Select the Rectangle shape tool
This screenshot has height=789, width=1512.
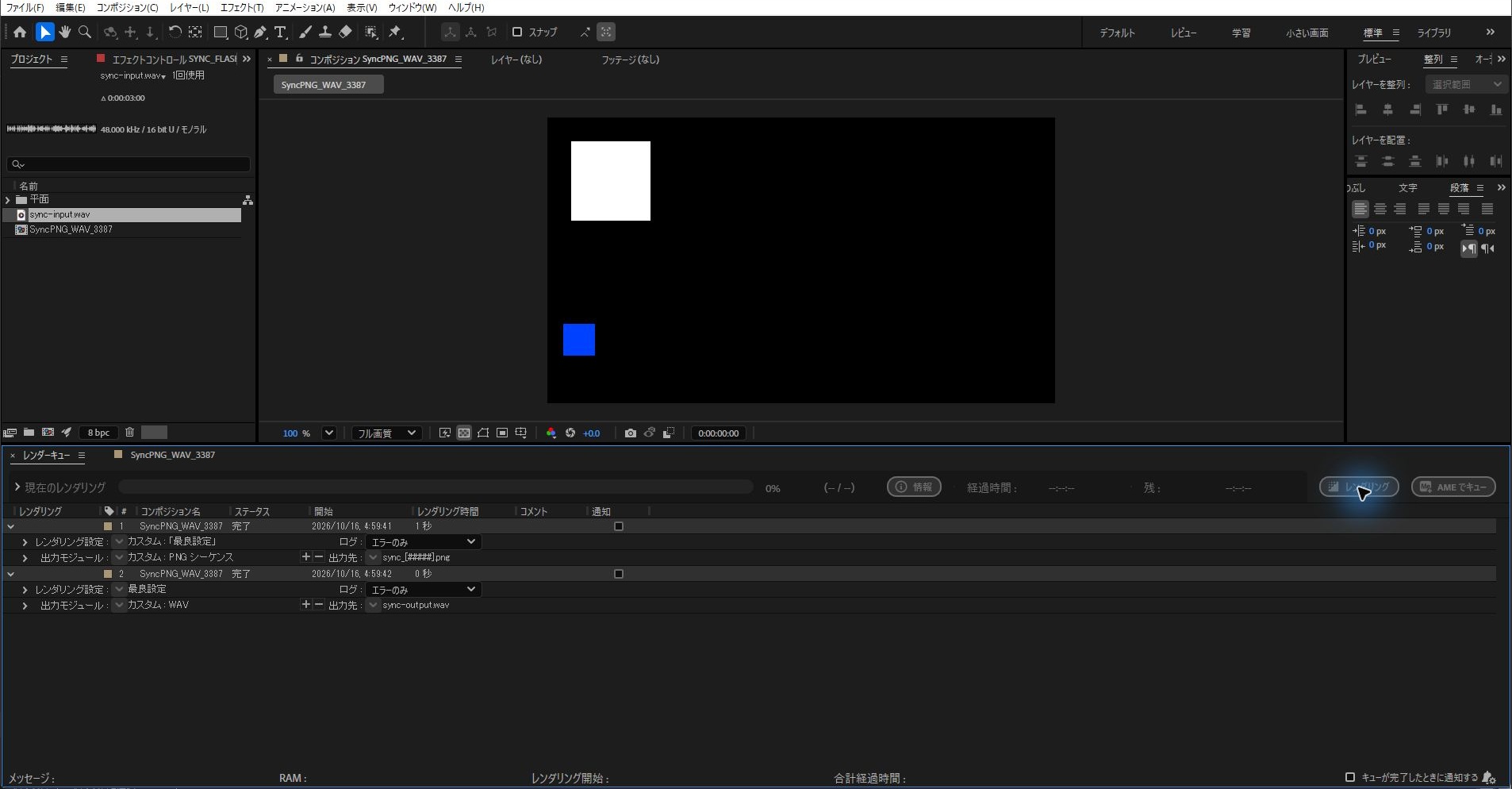point(221,33)
